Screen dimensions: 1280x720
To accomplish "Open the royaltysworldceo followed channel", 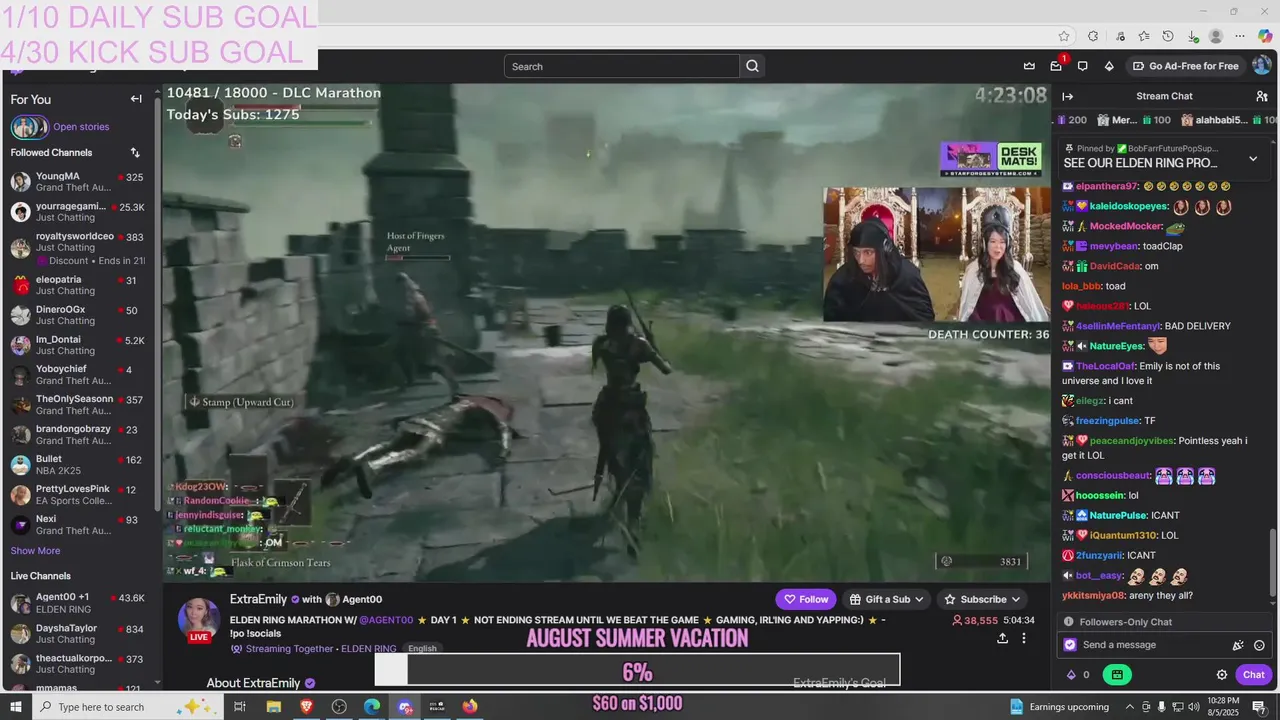I will [x=77, y=247].
